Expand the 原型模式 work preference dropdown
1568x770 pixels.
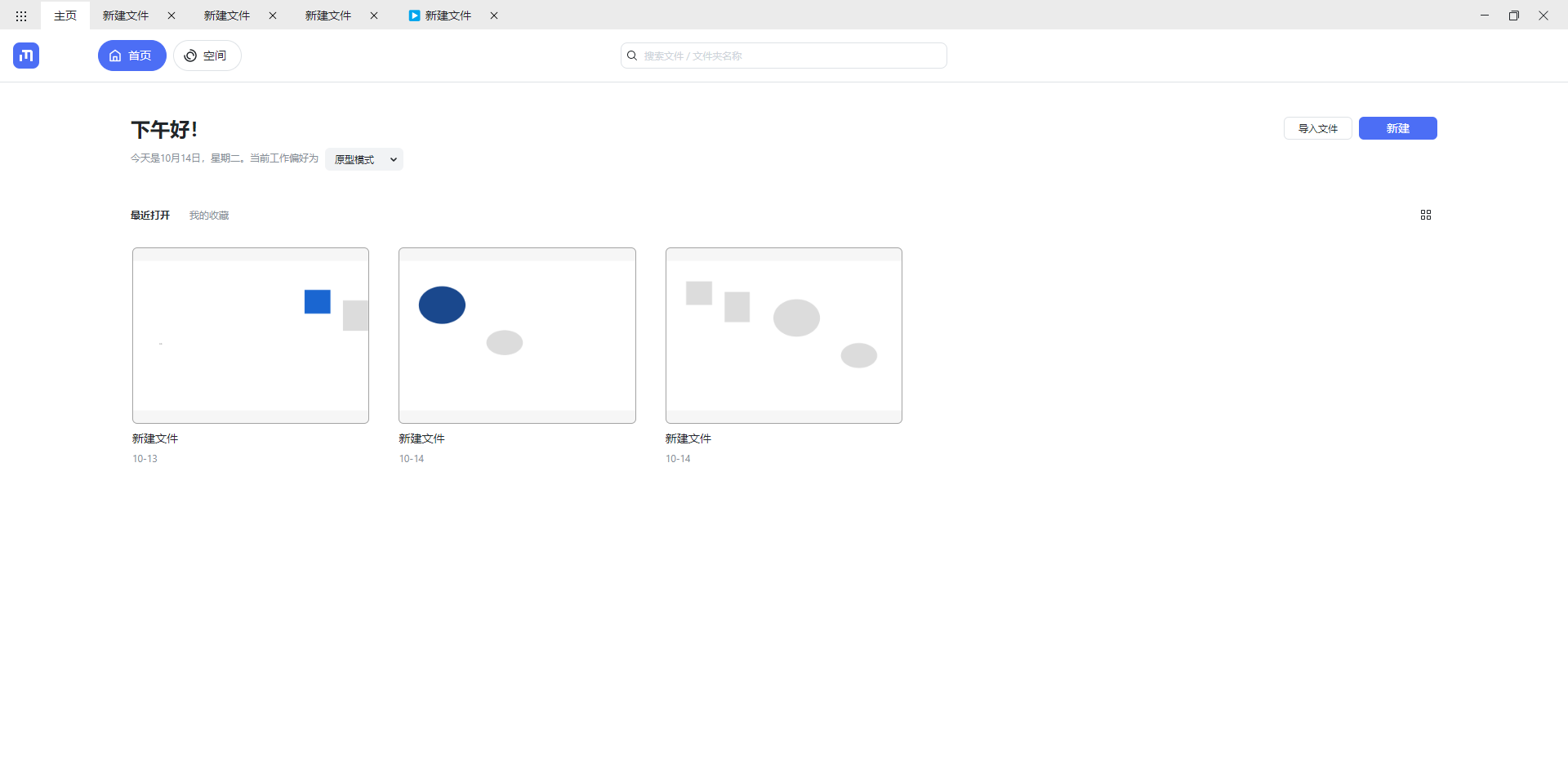[x=364, y=159]
